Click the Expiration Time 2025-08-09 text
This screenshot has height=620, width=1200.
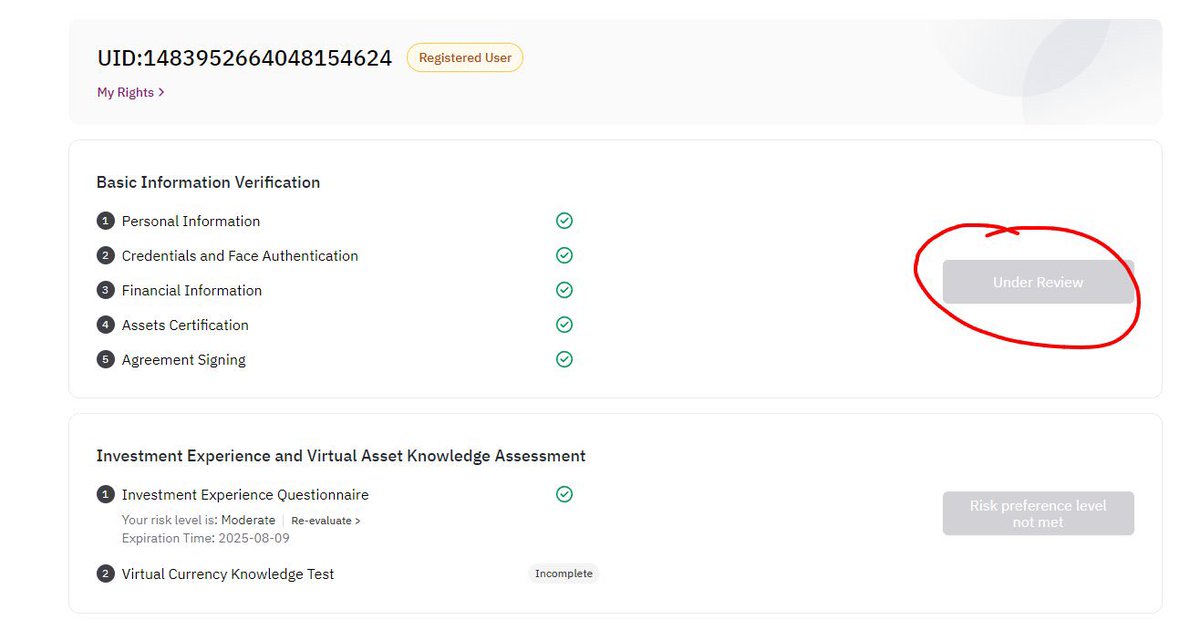pos(206,538)
